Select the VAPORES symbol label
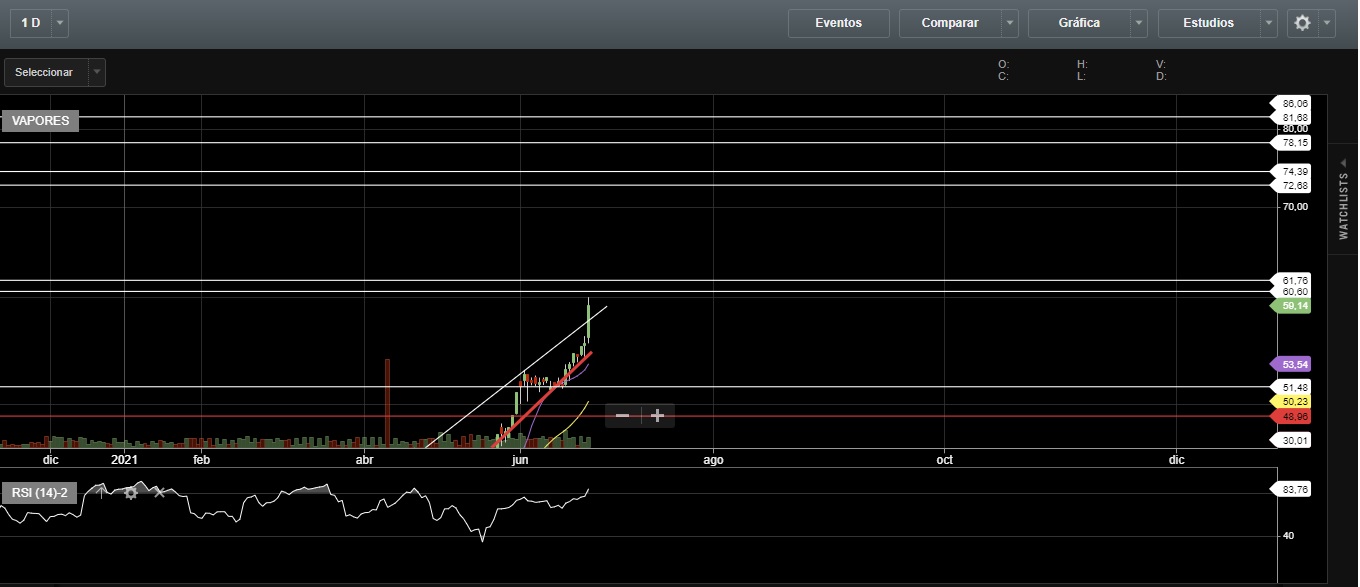This screenshot has height=587, width=1360. [x=40, y=121]
